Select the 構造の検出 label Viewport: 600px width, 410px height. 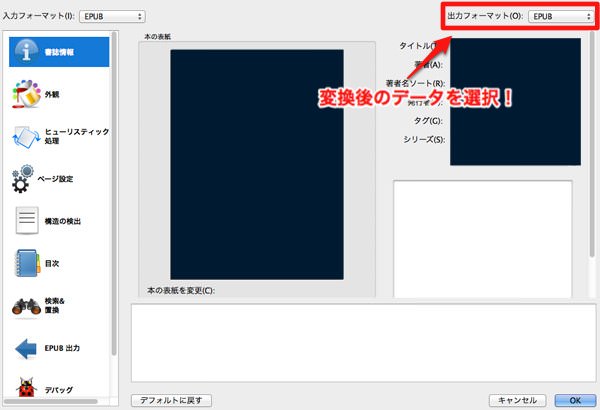pos(63,221)
